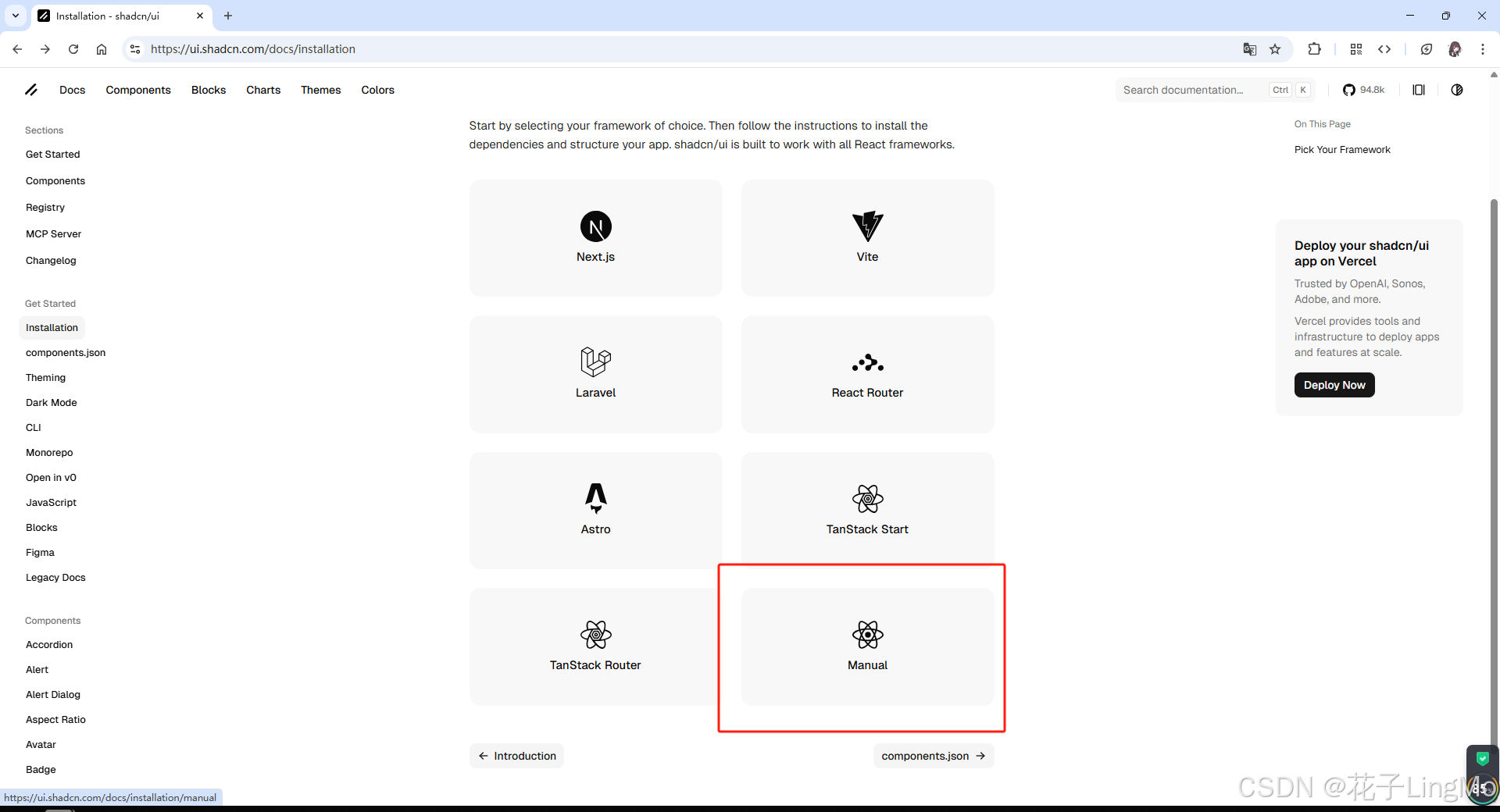Click the Next.js logo icon
1500x812 pixels.
595,227
